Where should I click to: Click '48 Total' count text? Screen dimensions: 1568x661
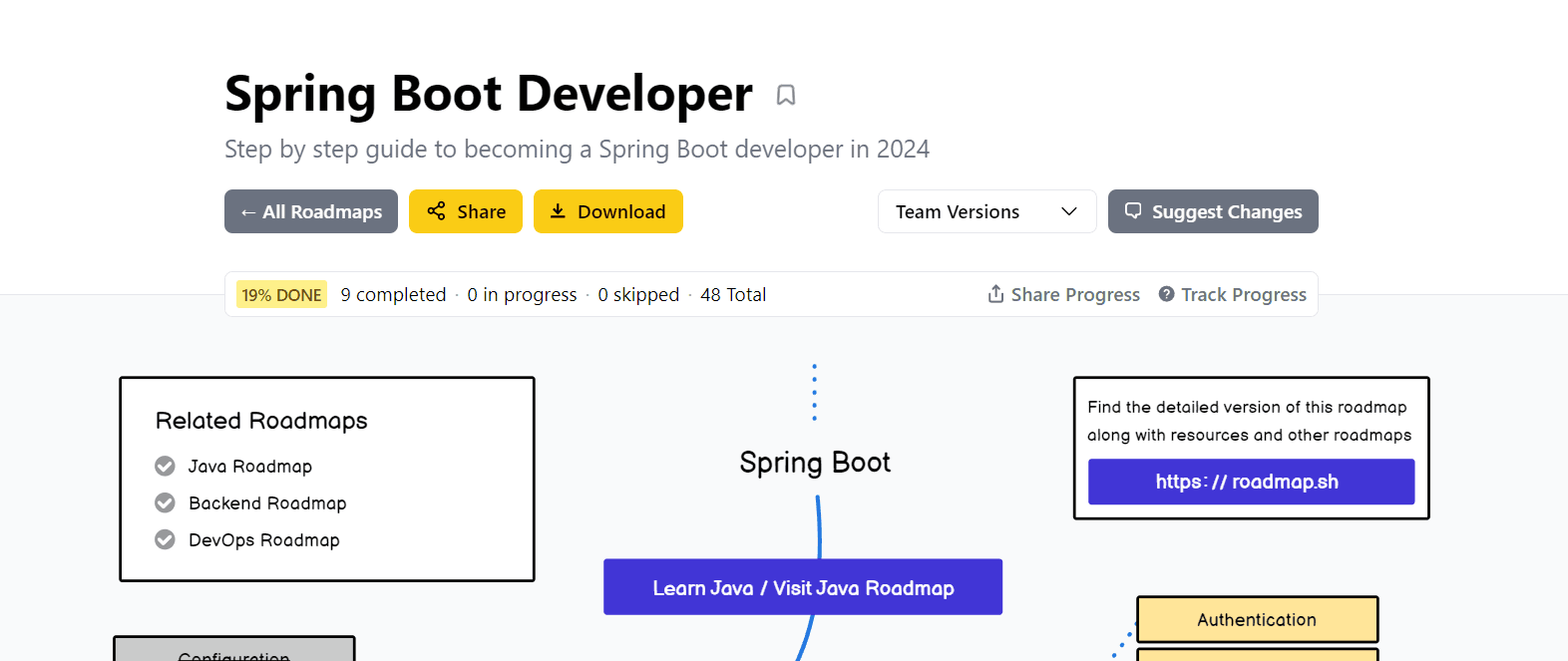733,294
